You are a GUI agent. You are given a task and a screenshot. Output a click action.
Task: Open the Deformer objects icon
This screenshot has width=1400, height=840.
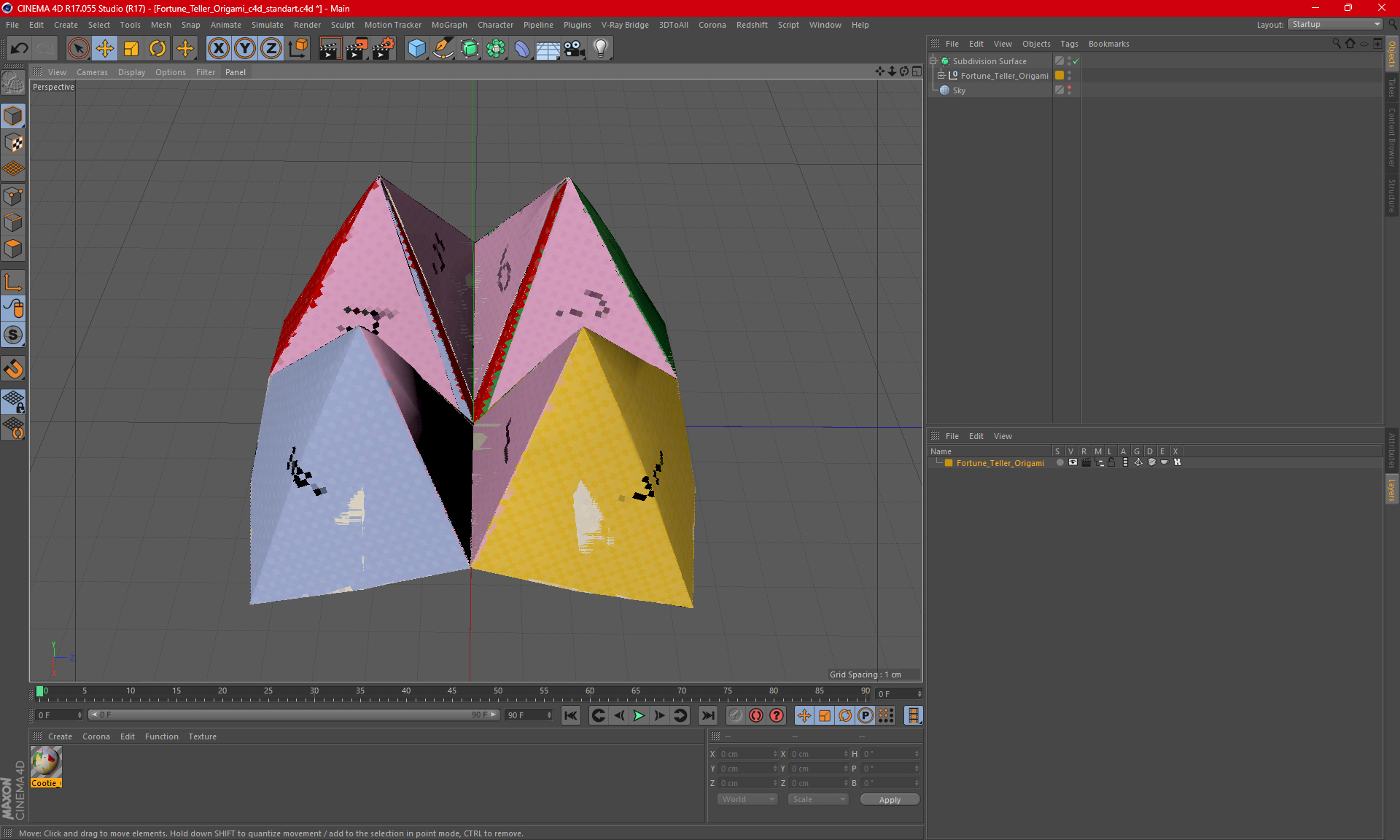[522, 49]
